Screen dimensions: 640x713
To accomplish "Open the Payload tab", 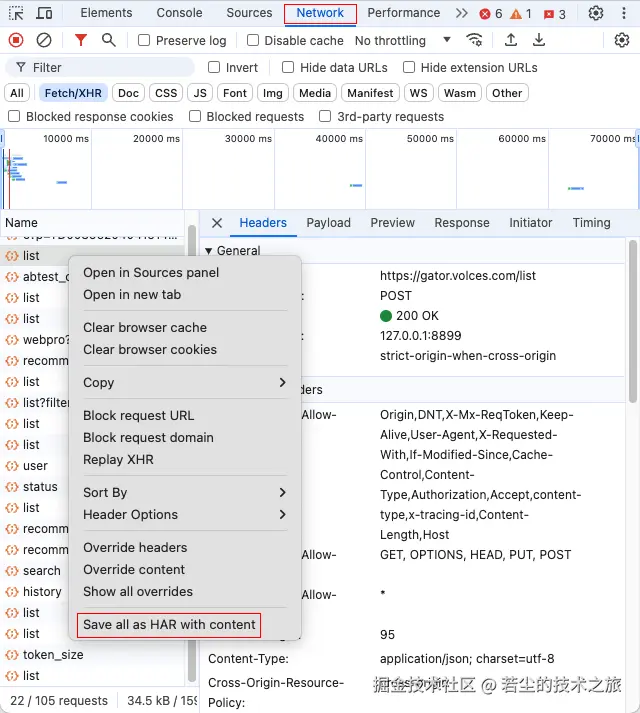I will [x=328, y=223].
